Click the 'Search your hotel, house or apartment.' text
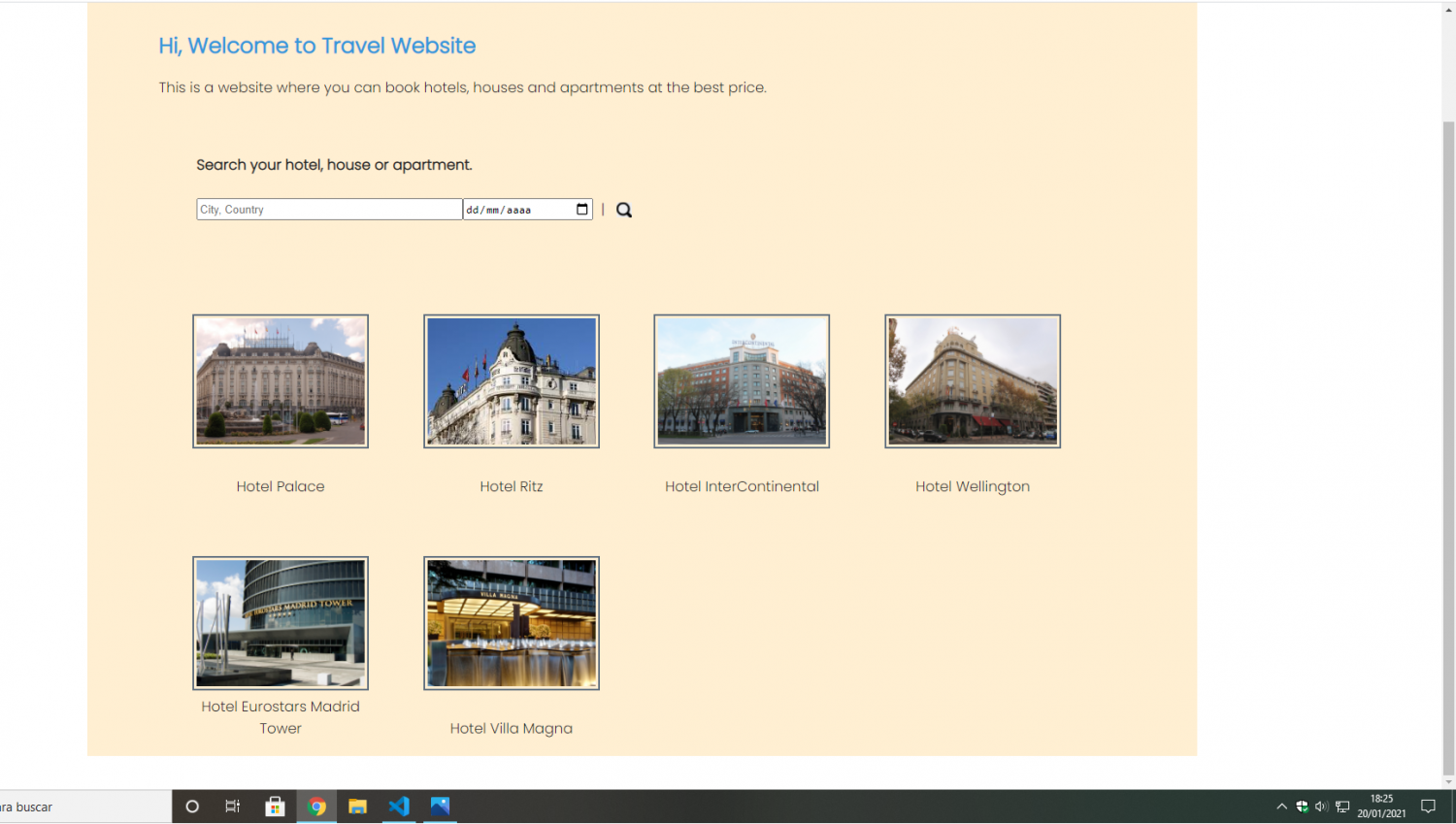1456x824 pixels. tap(334, 165)
